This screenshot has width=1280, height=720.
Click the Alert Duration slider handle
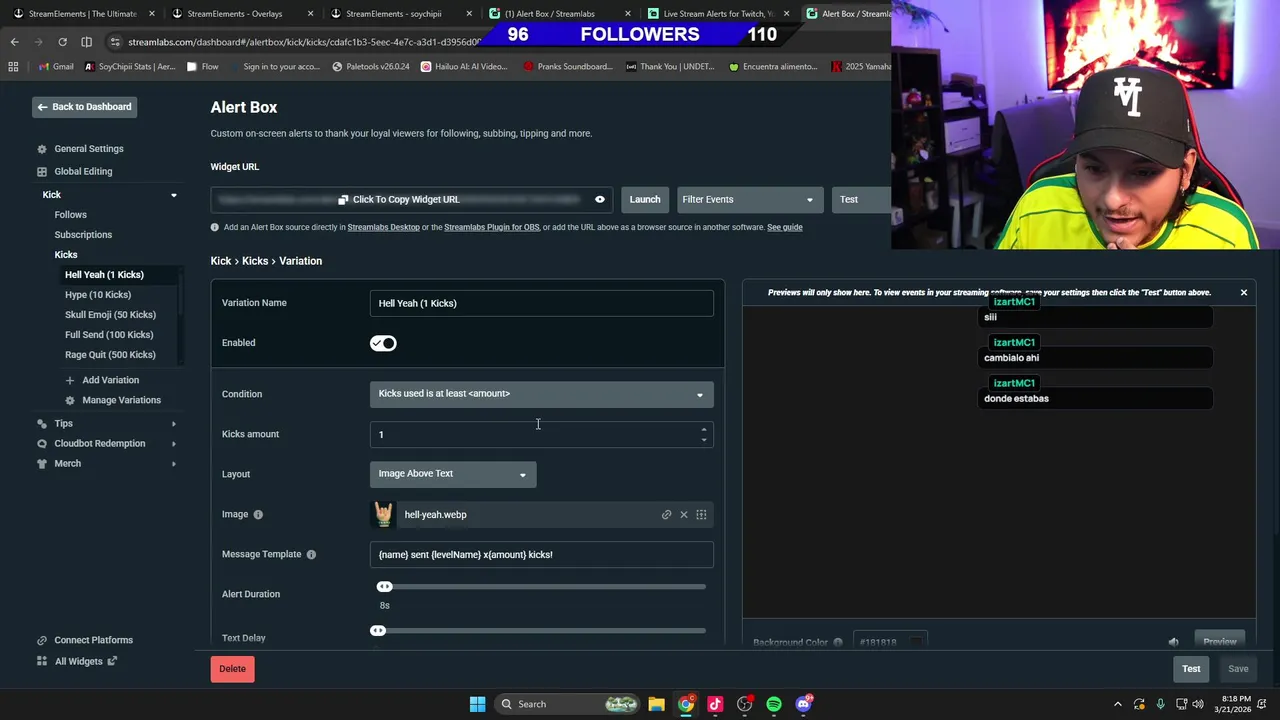[385, 587]
